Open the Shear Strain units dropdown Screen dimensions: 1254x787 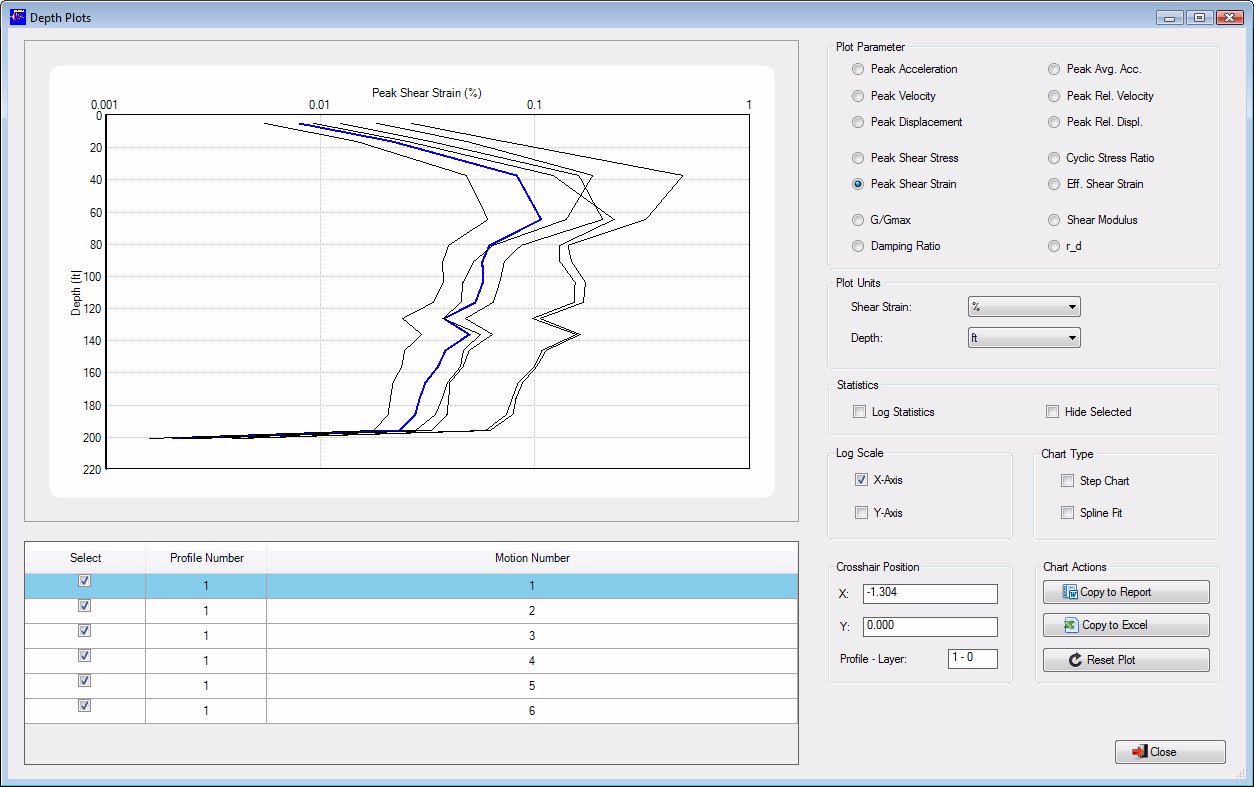coord(1024,307)
